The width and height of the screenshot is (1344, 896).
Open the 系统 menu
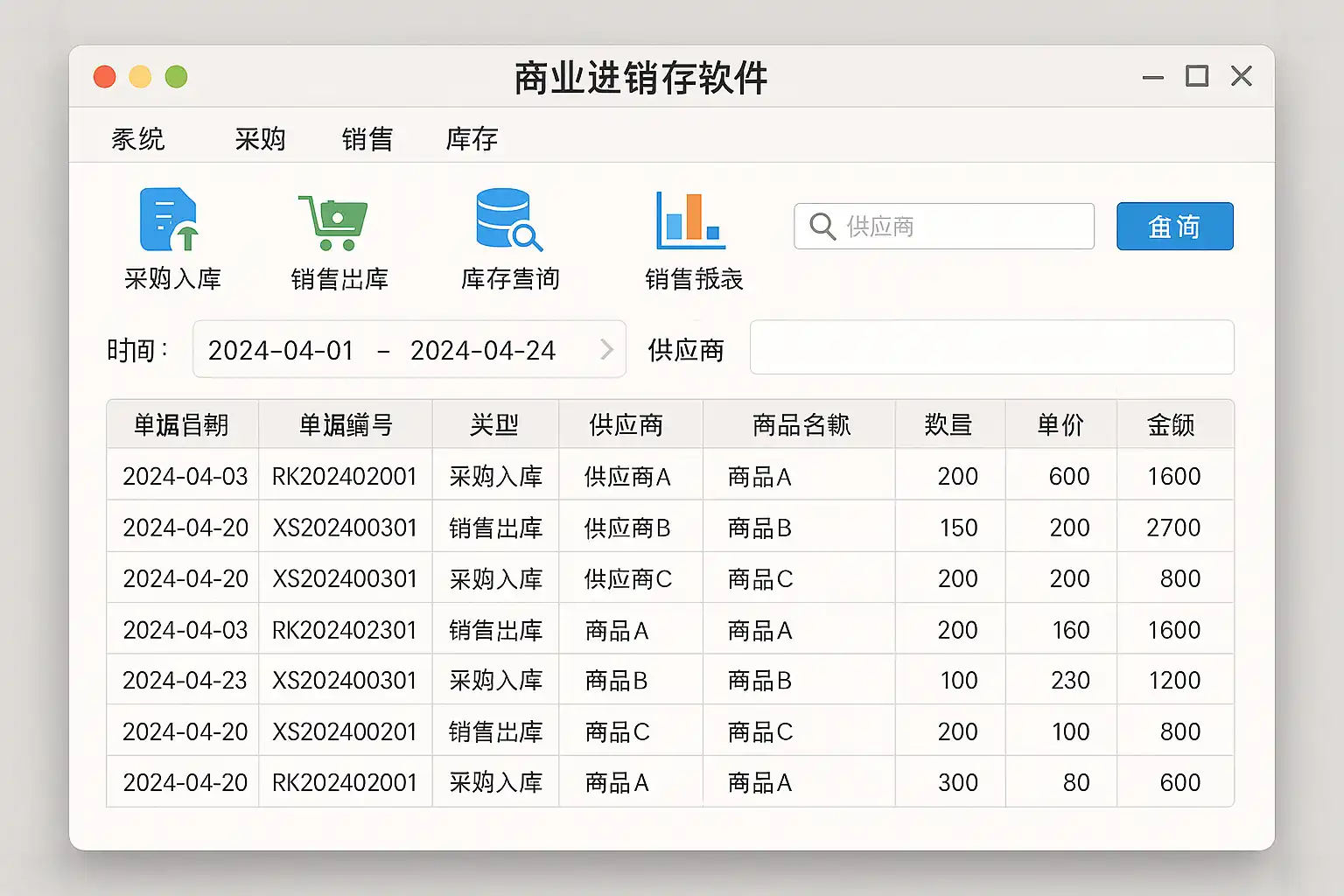pos(137,139)
